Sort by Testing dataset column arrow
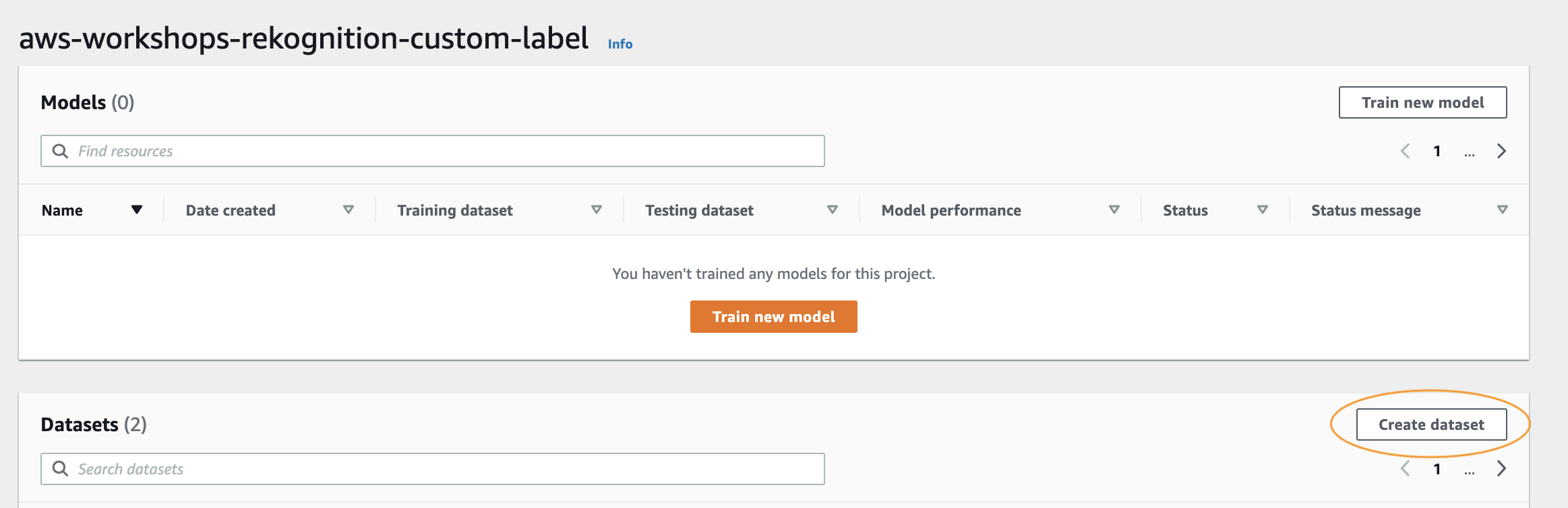1568x508 pixels. coord(833,210)
